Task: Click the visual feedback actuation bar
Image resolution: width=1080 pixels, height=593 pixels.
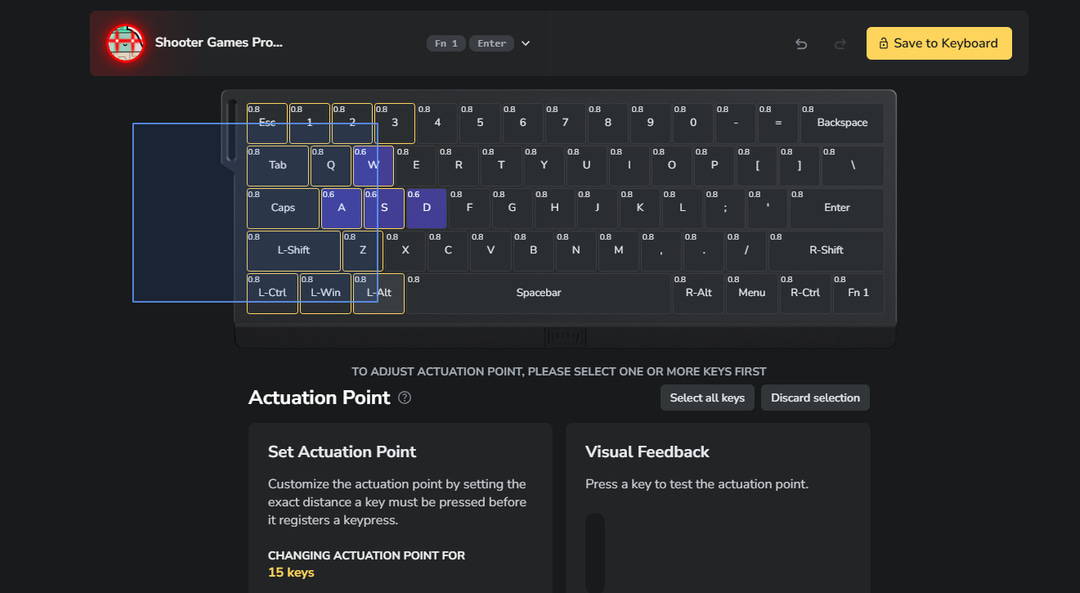Action: tap(595, 552)
